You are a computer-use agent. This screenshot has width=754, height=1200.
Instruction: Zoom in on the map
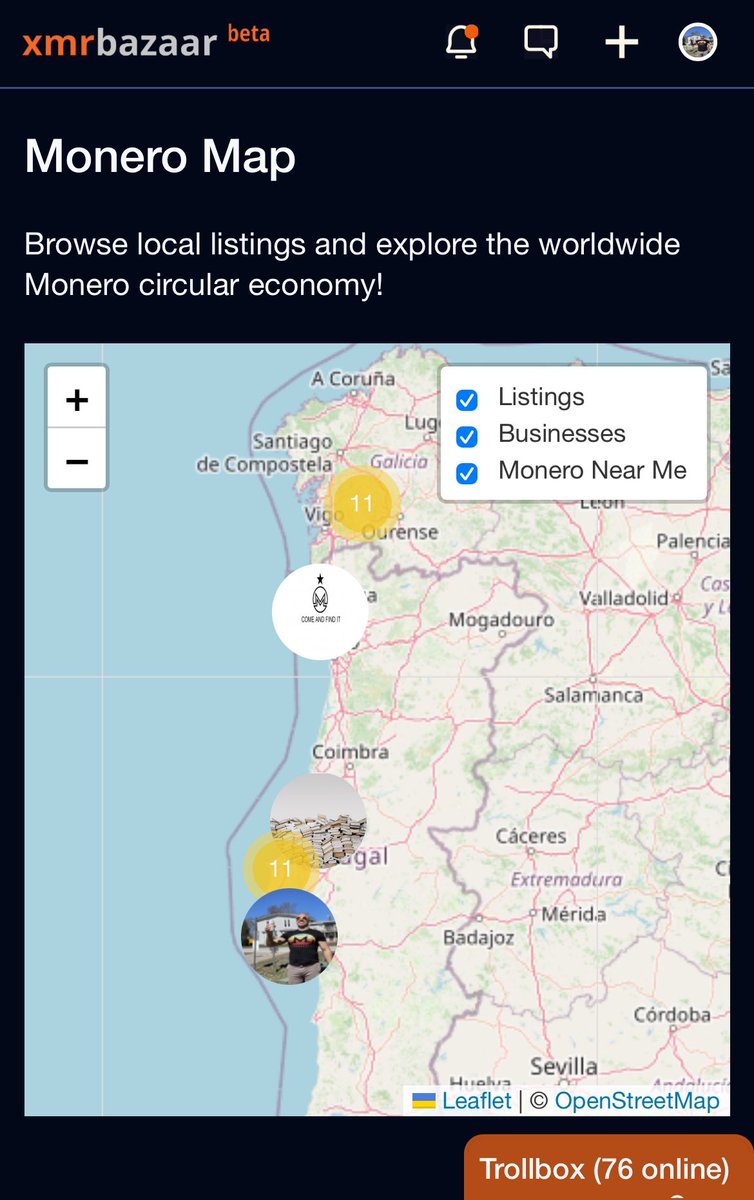tap(77, 400)
